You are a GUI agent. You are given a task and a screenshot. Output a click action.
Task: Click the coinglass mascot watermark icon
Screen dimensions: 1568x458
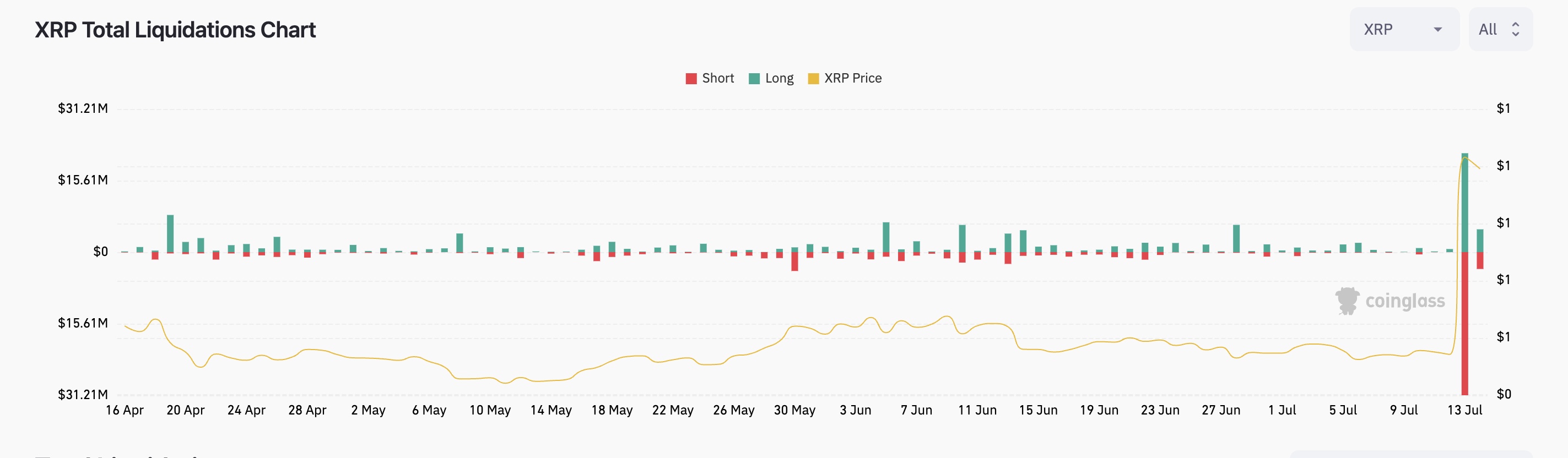coord(1347,301)
